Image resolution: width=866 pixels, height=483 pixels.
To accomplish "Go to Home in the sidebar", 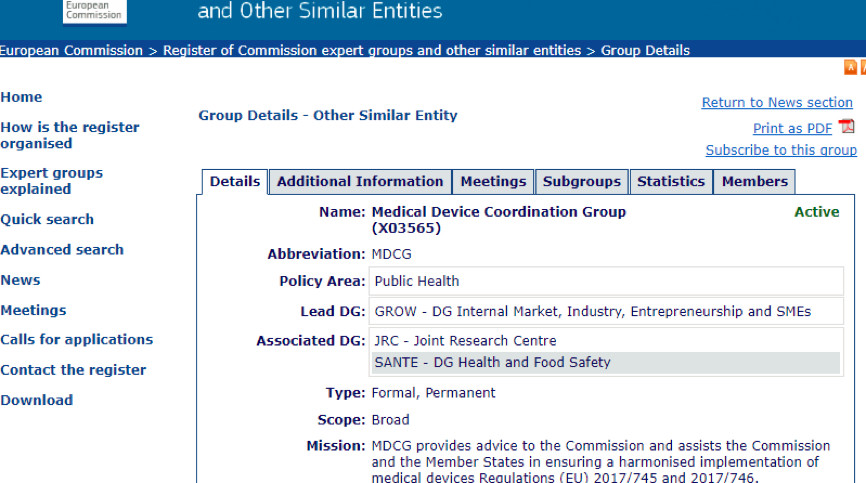I will click(21, 97).
